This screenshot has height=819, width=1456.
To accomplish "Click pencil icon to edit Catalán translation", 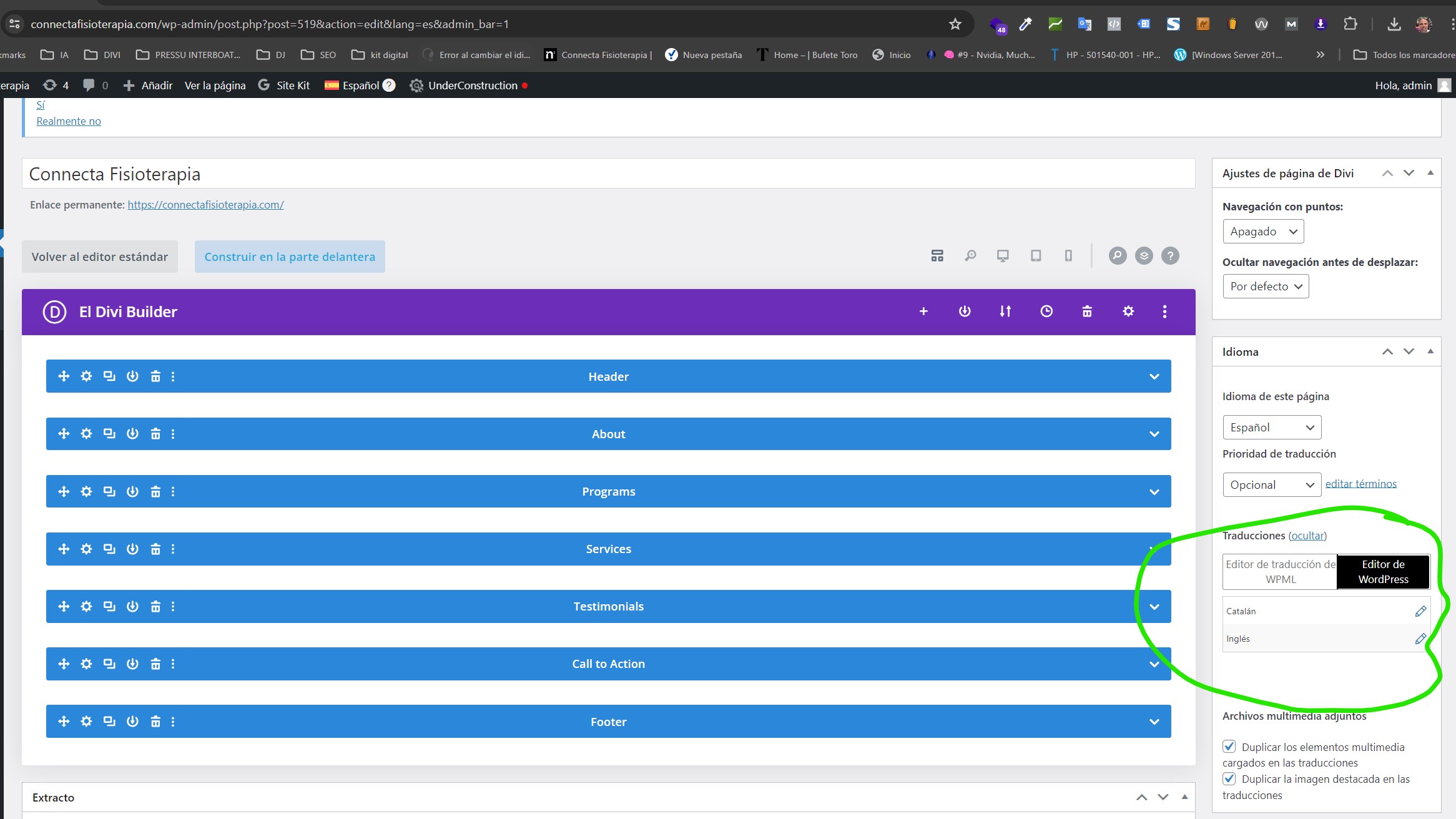I will (1420, 611).
